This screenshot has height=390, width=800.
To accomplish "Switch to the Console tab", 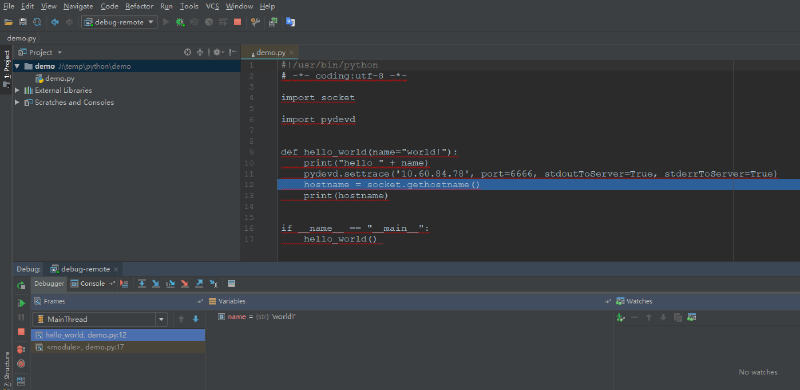I will tap(88, 284).
